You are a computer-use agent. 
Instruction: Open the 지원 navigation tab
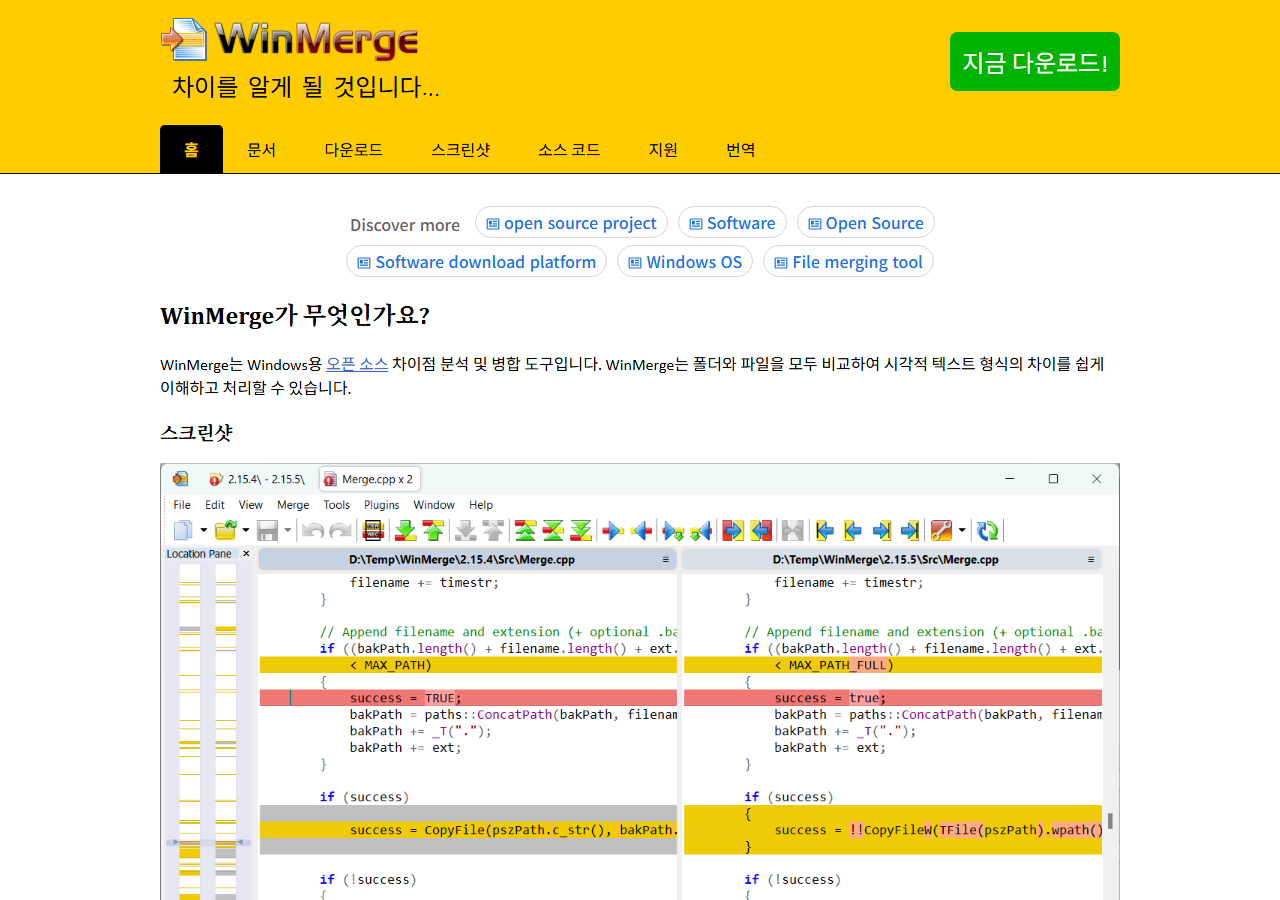click(663, 149)
